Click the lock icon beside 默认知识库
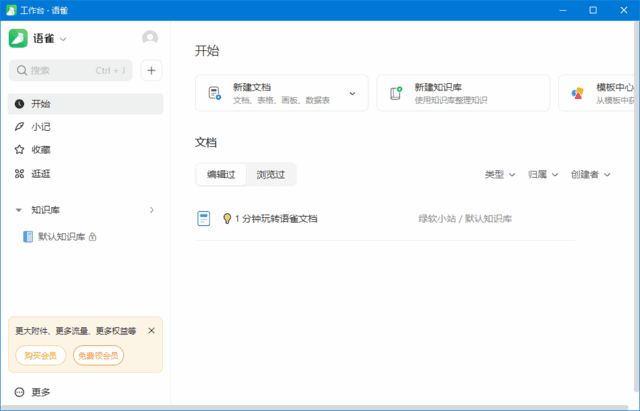 click(93, 237)
